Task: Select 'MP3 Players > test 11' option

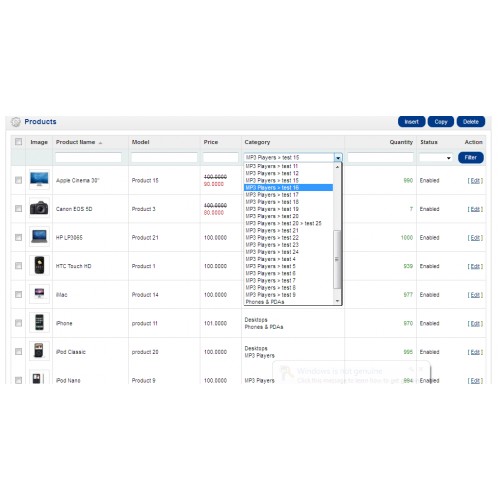Action: [288, 166]
